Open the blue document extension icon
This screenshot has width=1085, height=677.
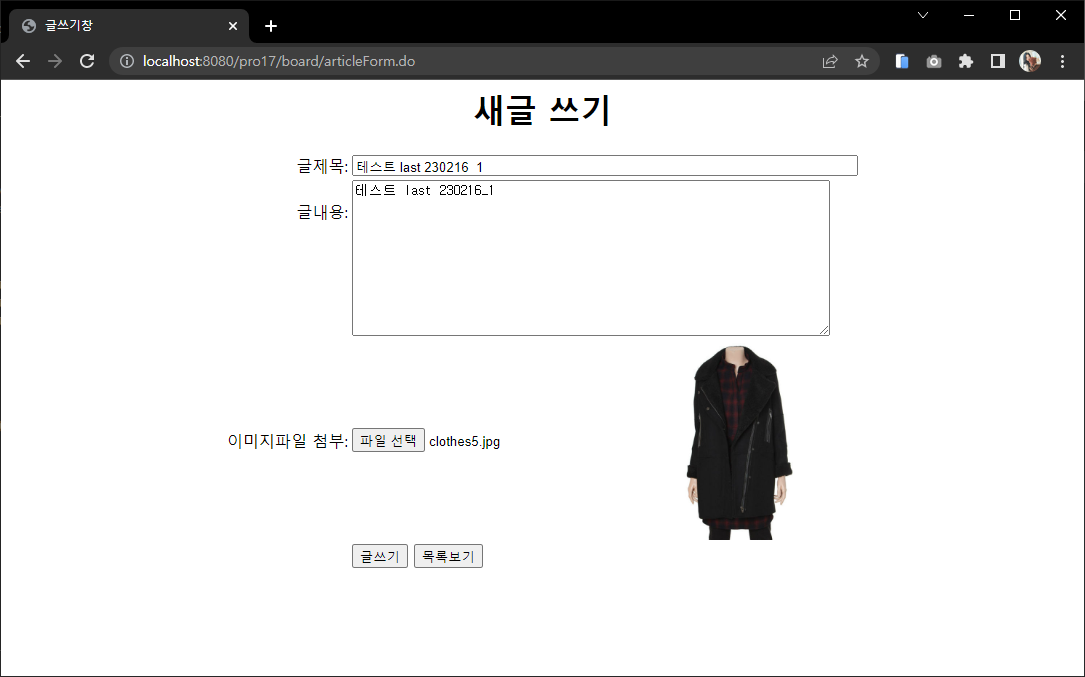902,61
